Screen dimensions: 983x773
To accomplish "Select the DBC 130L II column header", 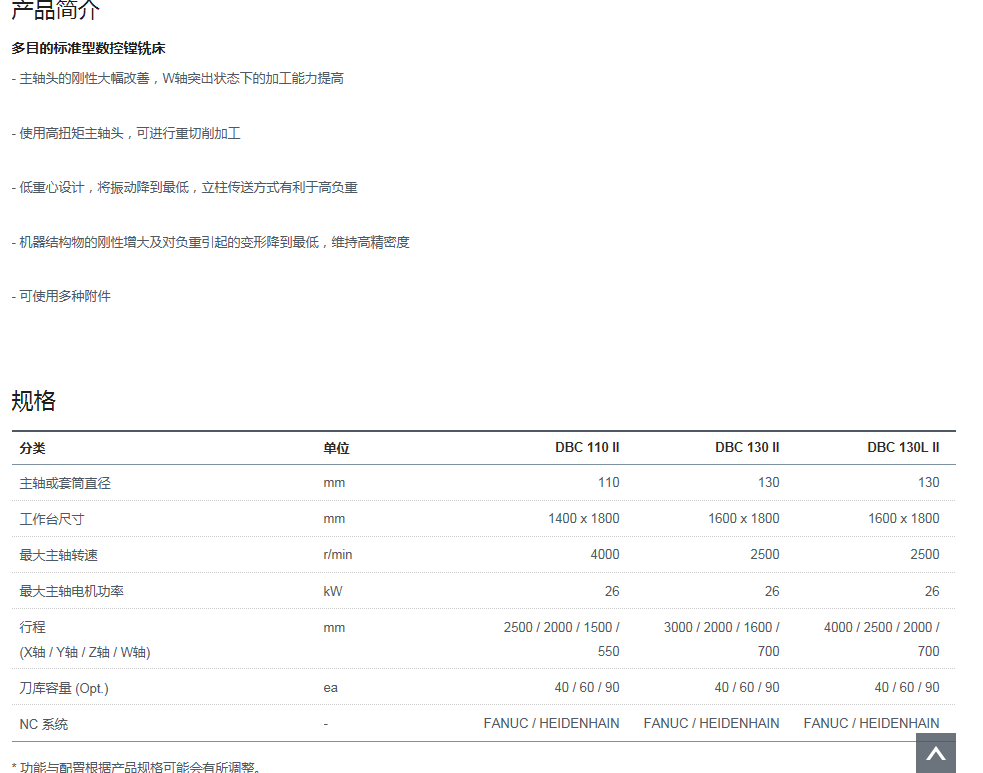I will [x=903, y=448].
